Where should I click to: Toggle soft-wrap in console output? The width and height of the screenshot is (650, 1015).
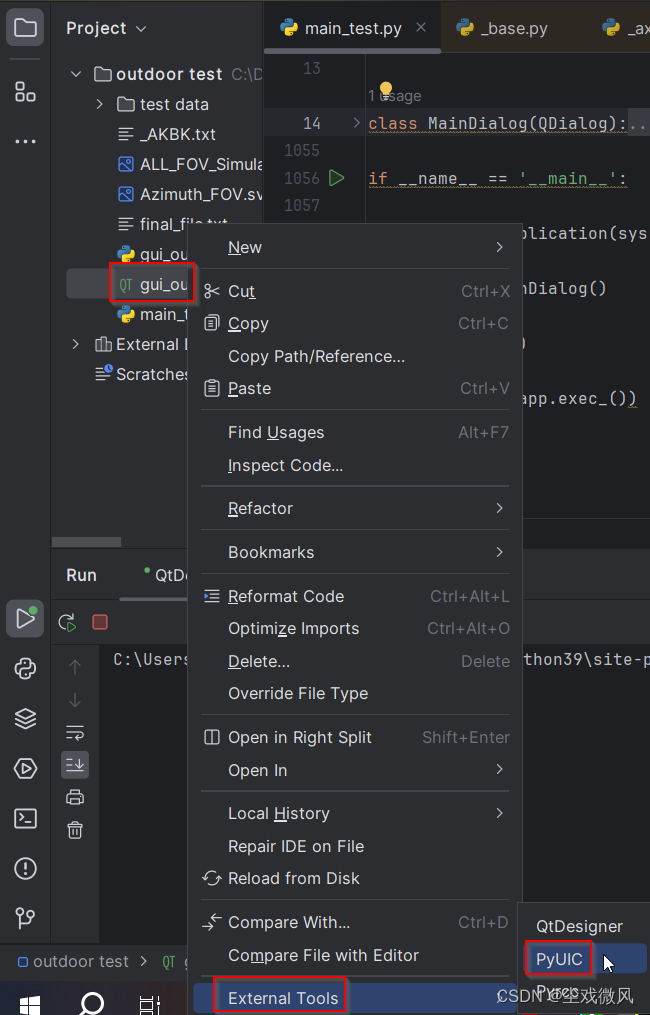pos(74,732)
